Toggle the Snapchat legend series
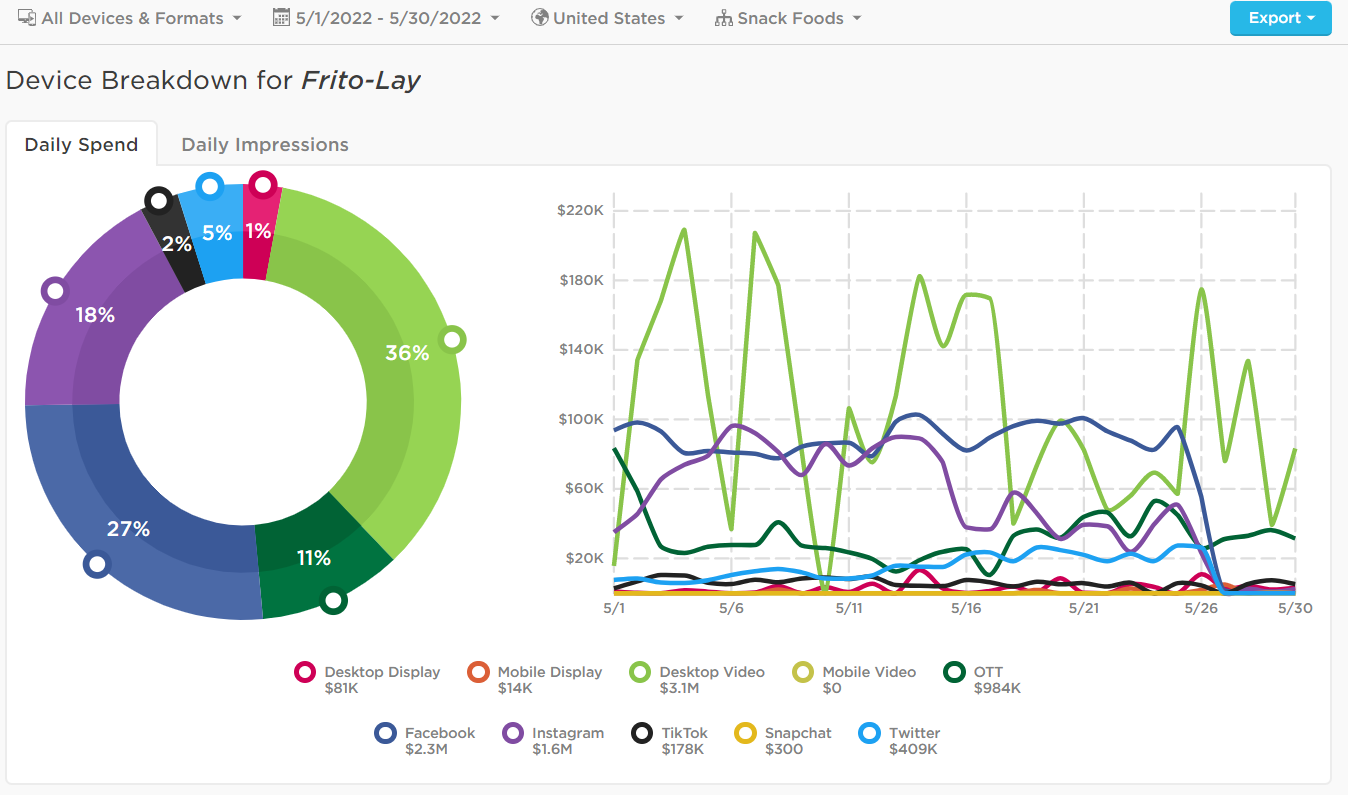Screen dimensions: 1348x795 click(783, 741)
